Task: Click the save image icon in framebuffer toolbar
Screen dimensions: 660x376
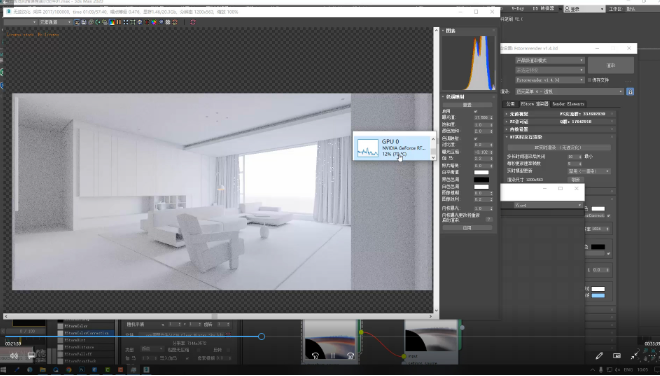Action: pyautogui.click(x=84, y=22)
